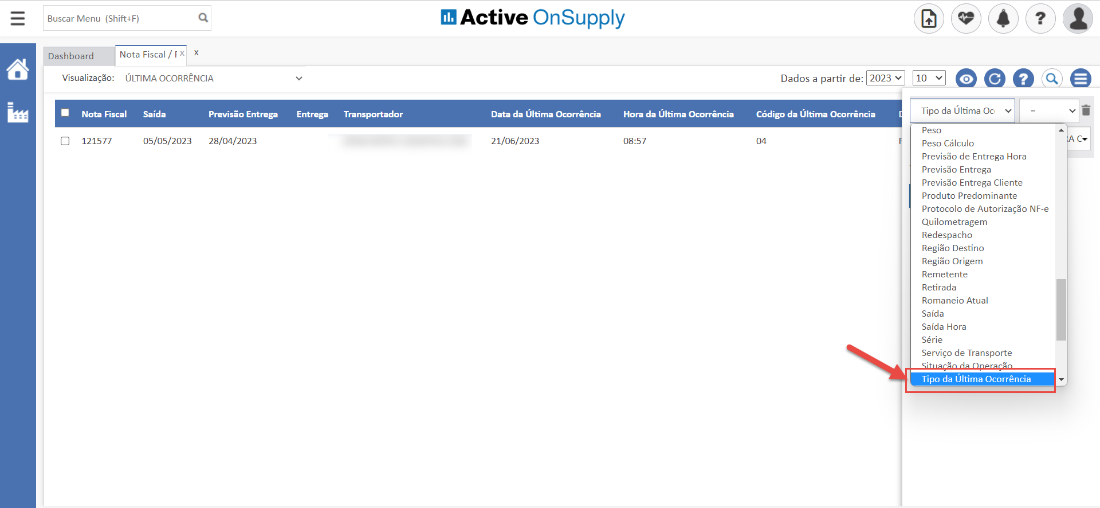Open the 2023 year dropdown

[885, 79]
